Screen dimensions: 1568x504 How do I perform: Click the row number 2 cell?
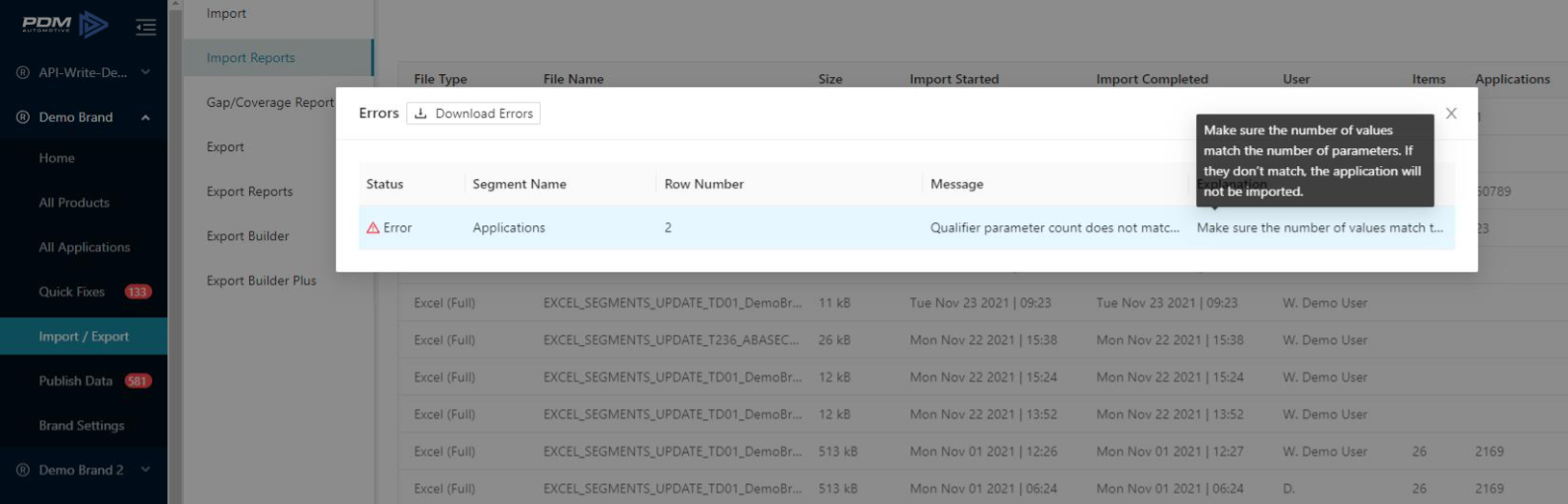click(x=668, y=227)
